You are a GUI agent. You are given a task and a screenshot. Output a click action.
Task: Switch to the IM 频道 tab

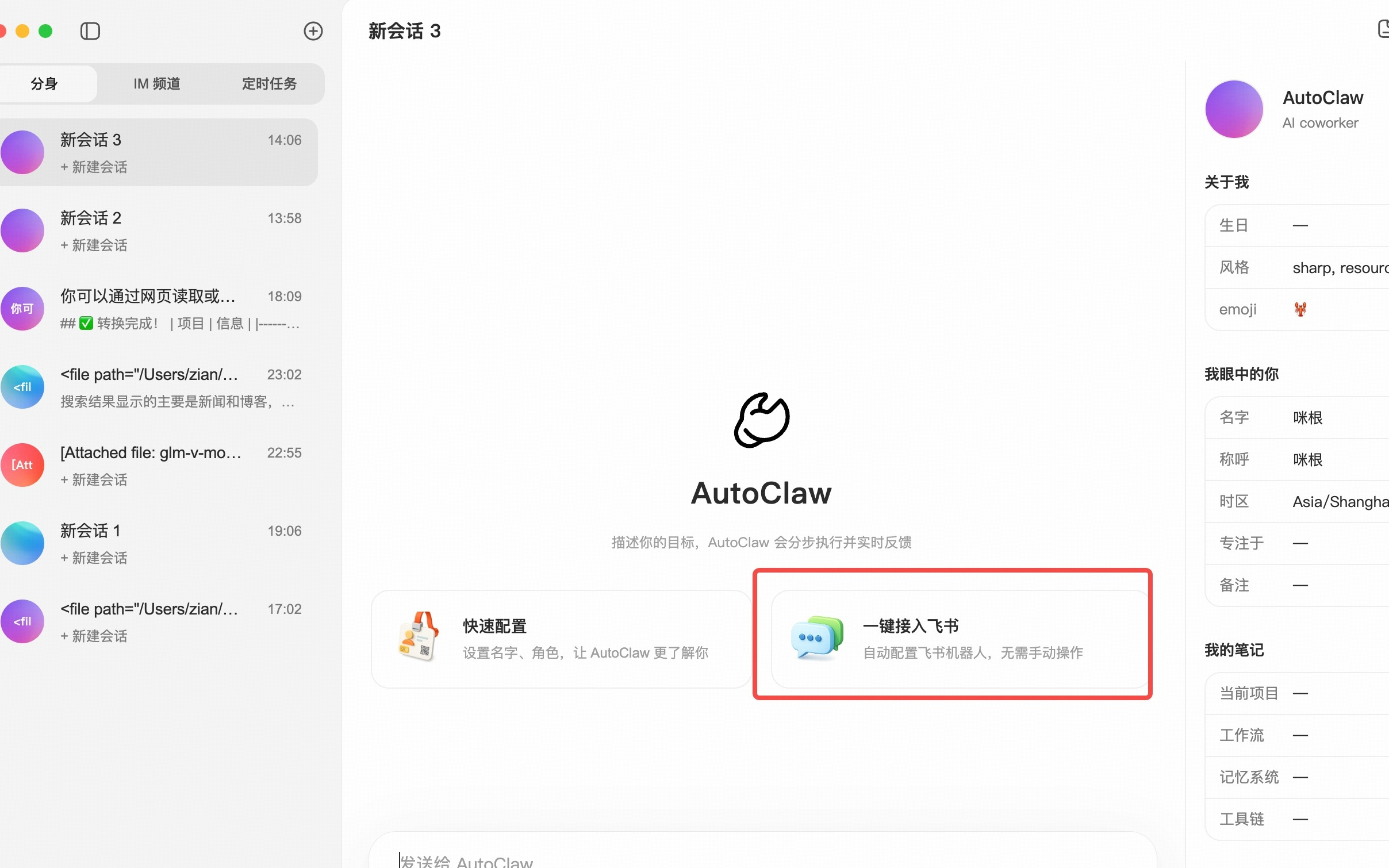pos(156,83)
